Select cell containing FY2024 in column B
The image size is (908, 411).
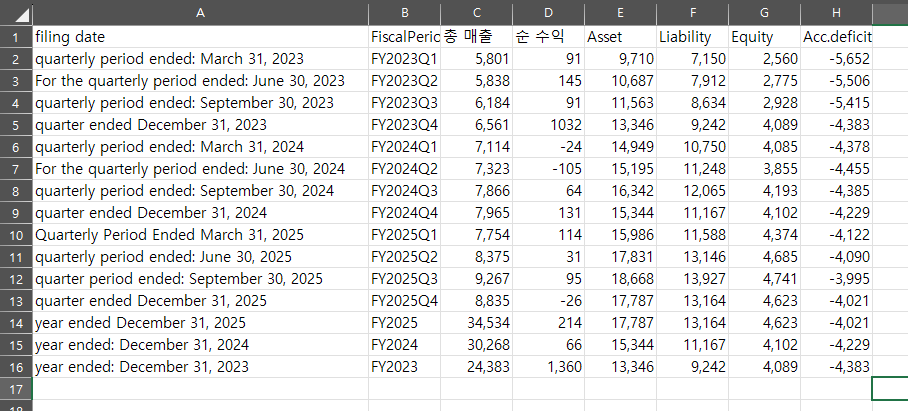pyautogui.click(x=404, y=345)
